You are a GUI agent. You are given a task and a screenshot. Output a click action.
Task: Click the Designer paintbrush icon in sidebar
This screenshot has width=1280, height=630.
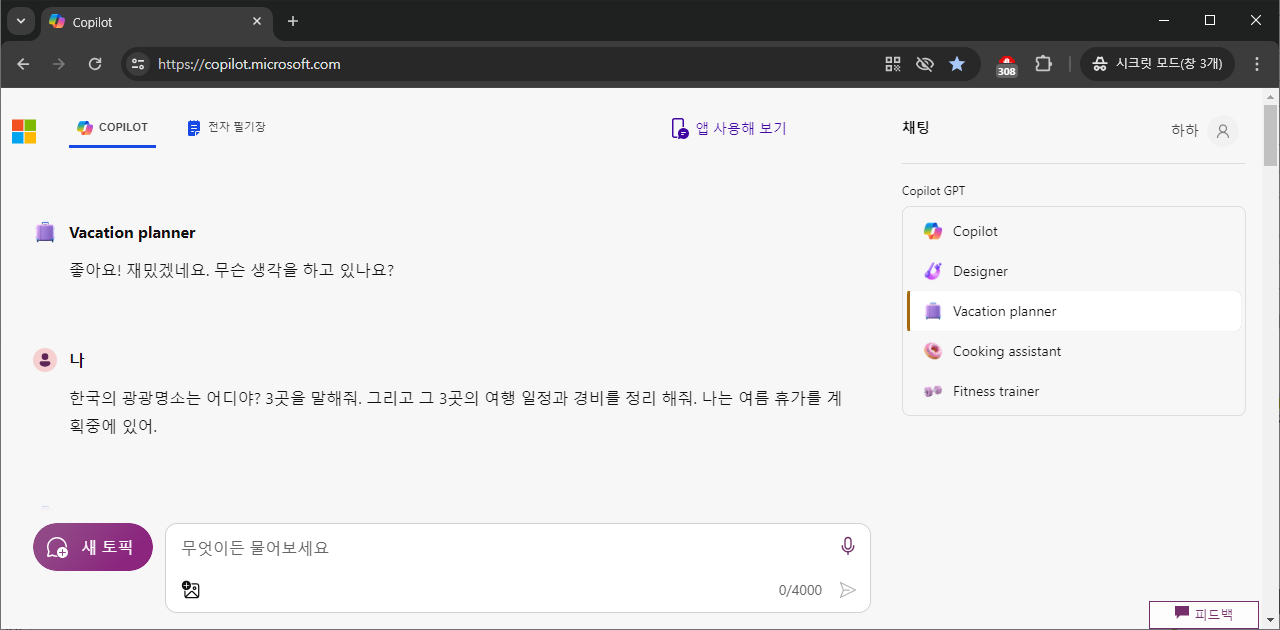tap(933, 271)
